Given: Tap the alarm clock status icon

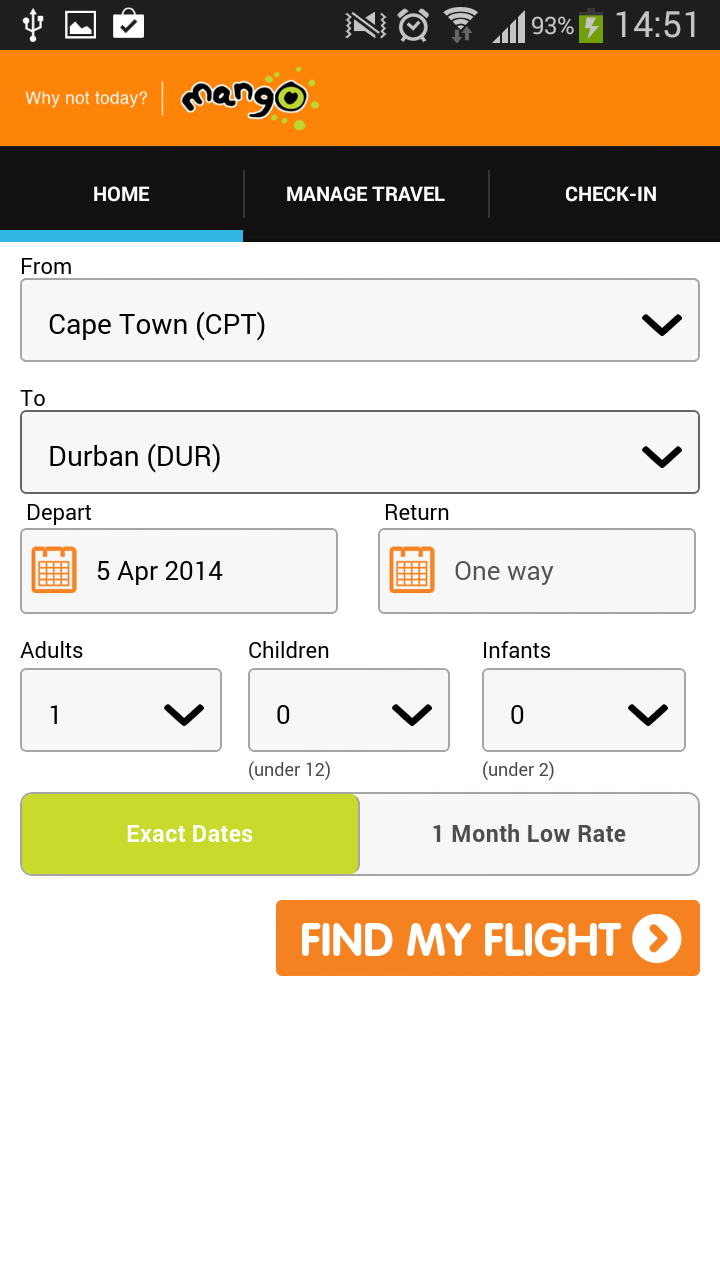Looking at the screenshot, I should pos(413,25).
